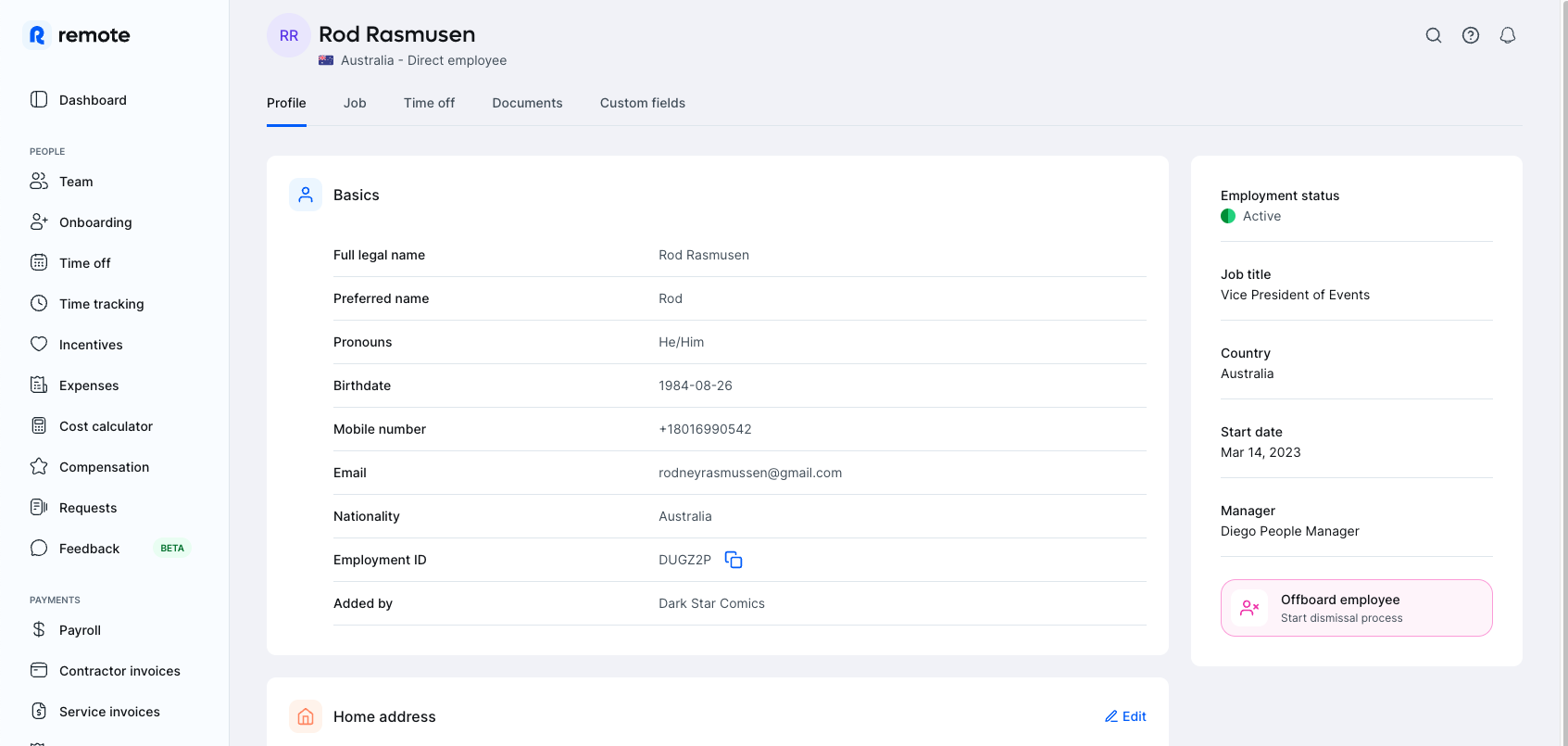Select the Custom fields tab
Screen dimensions: 1568x746
tap(642, 103)
